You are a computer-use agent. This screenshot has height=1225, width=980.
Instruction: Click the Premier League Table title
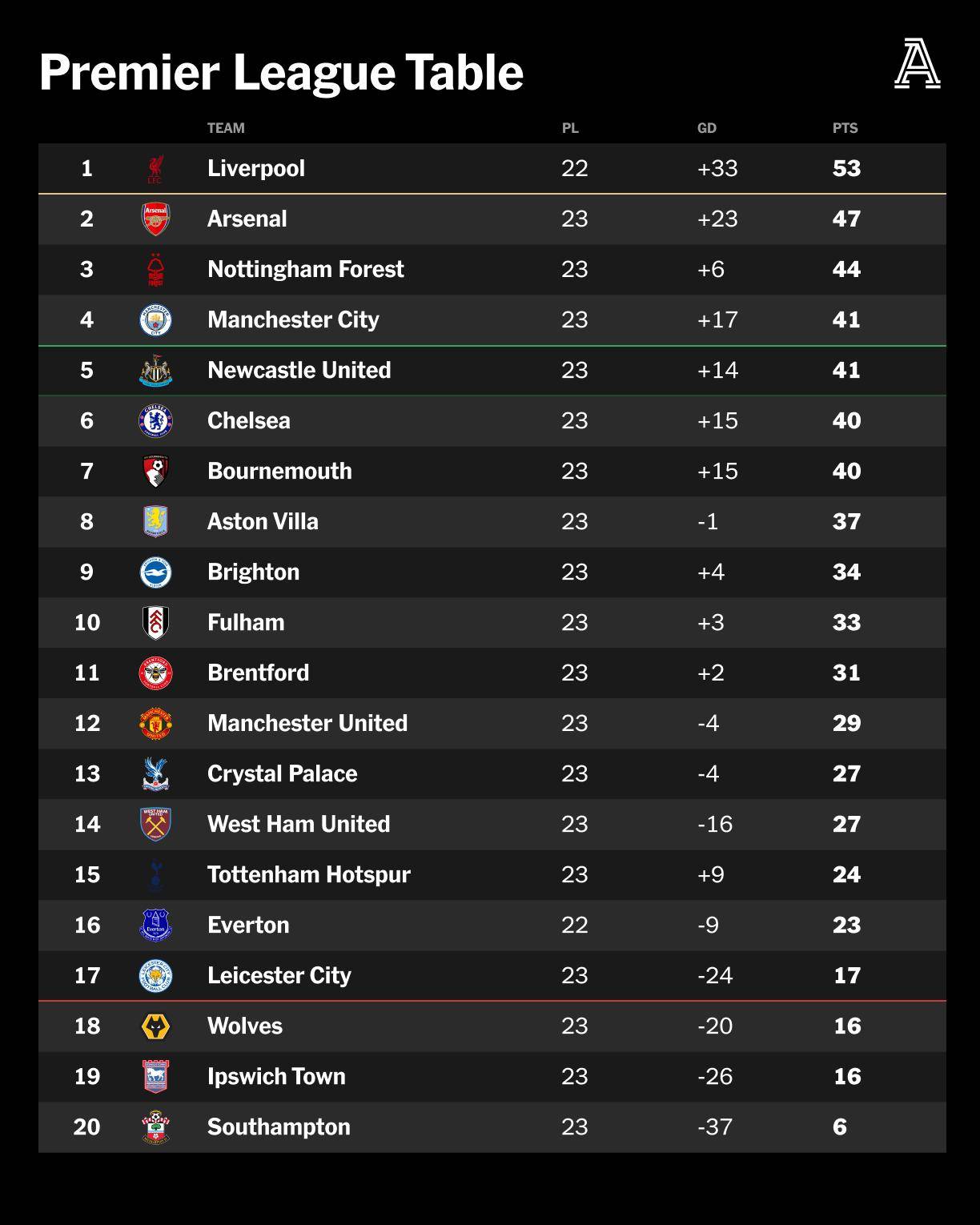tap(281, 73)
